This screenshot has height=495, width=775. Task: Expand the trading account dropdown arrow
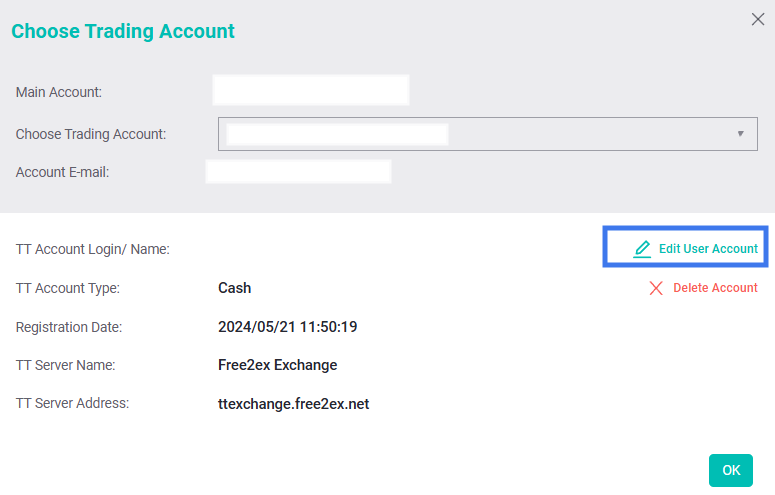[x=740, y=133]
